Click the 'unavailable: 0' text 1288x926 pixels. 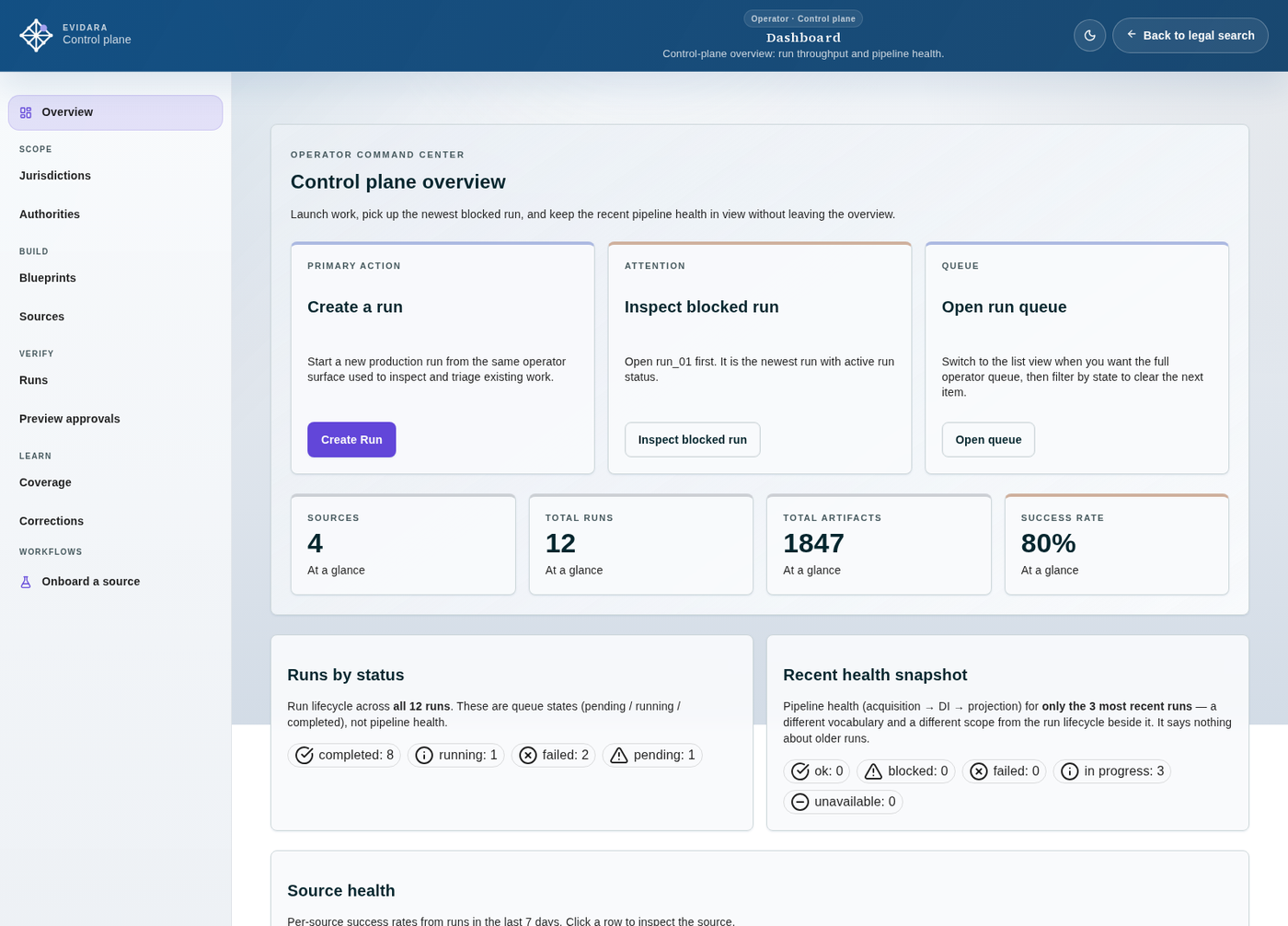click(855, 802)
